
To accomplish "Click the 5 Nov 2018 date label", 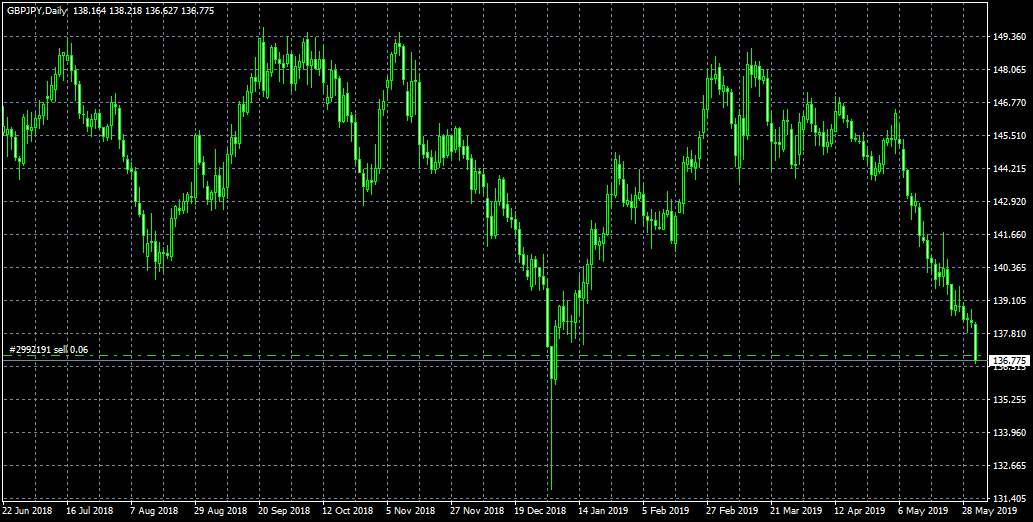I will (411, 510).
